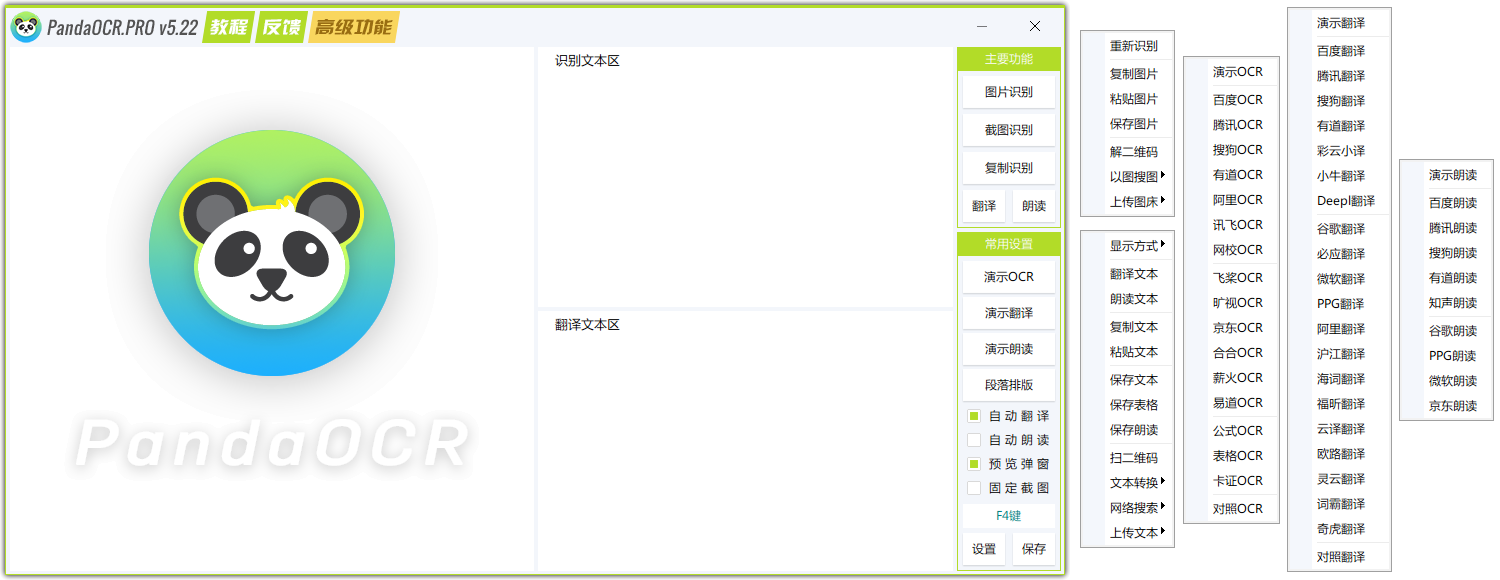Minimize the PandaOCR window
Image resolution: width=1500 pixels, height=580 pixels.
pyautogui.click(x=982, y=27)
